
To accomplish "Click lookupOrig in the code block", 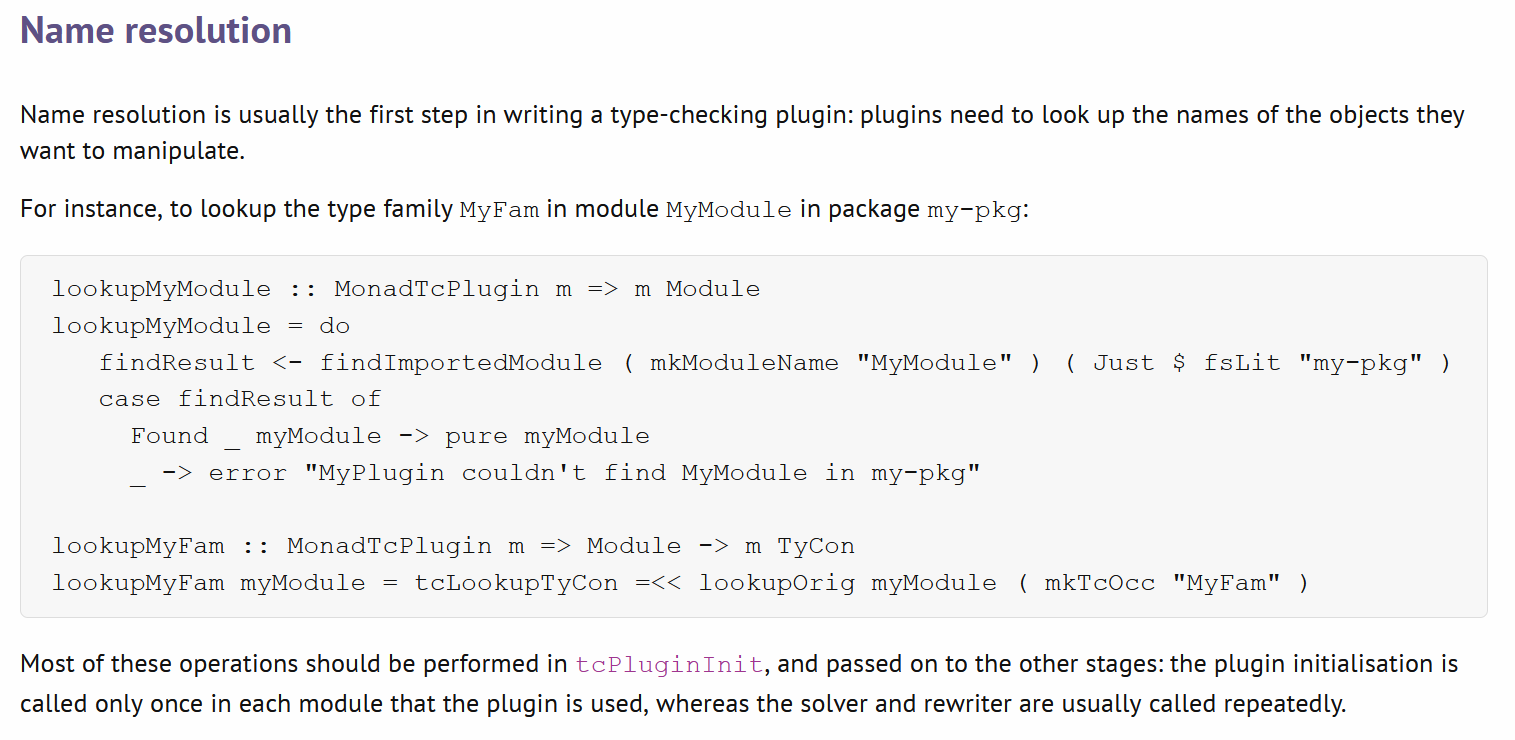I will [776, 583].
